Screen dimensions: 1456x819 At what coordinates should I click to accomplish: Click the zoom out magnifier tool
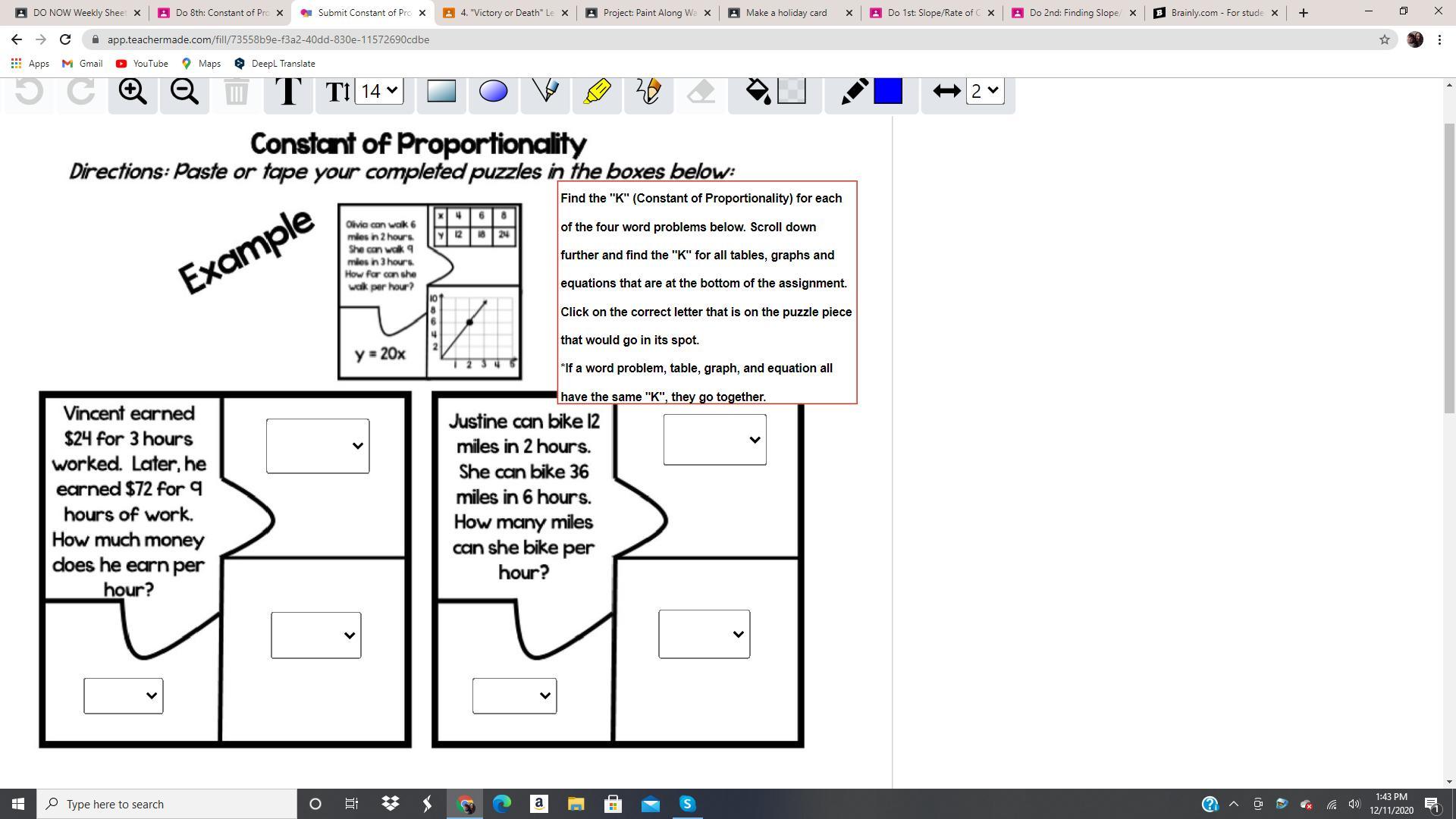coord(184,92)
